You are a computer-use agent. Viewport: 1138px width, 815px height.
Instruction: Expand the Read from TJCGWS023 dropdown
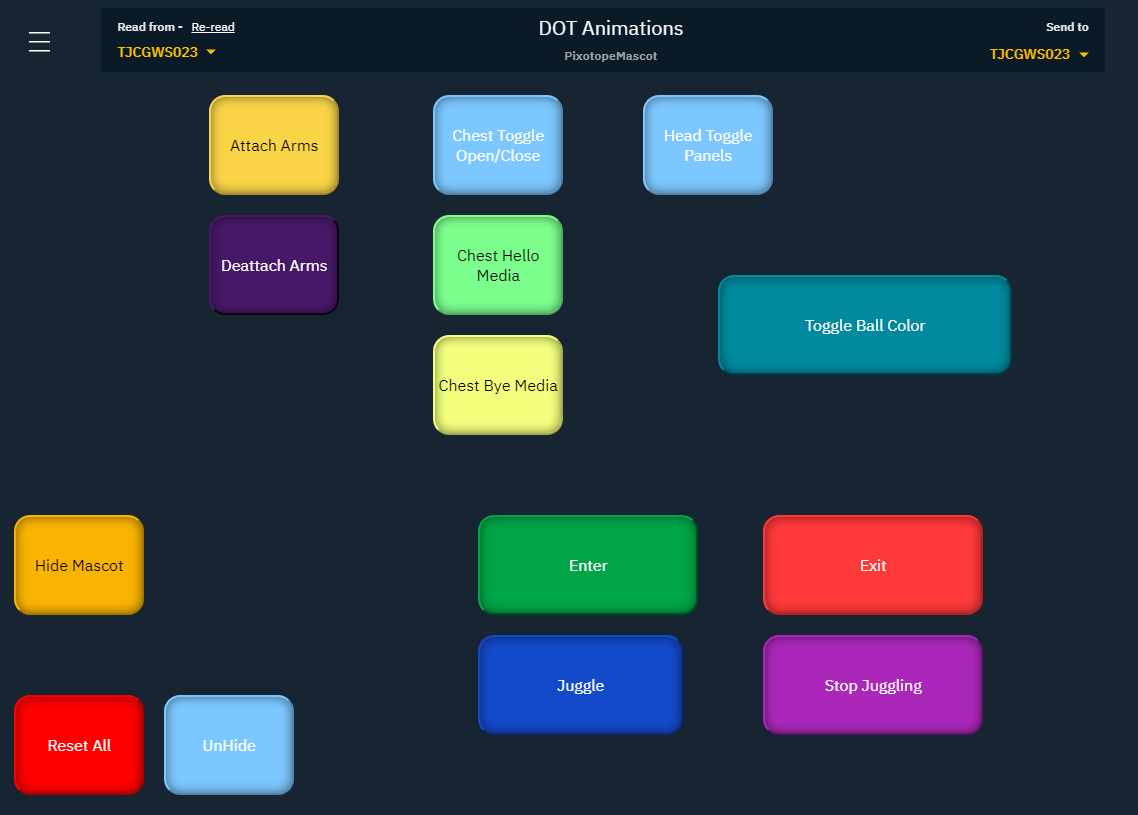click(166, 53)
